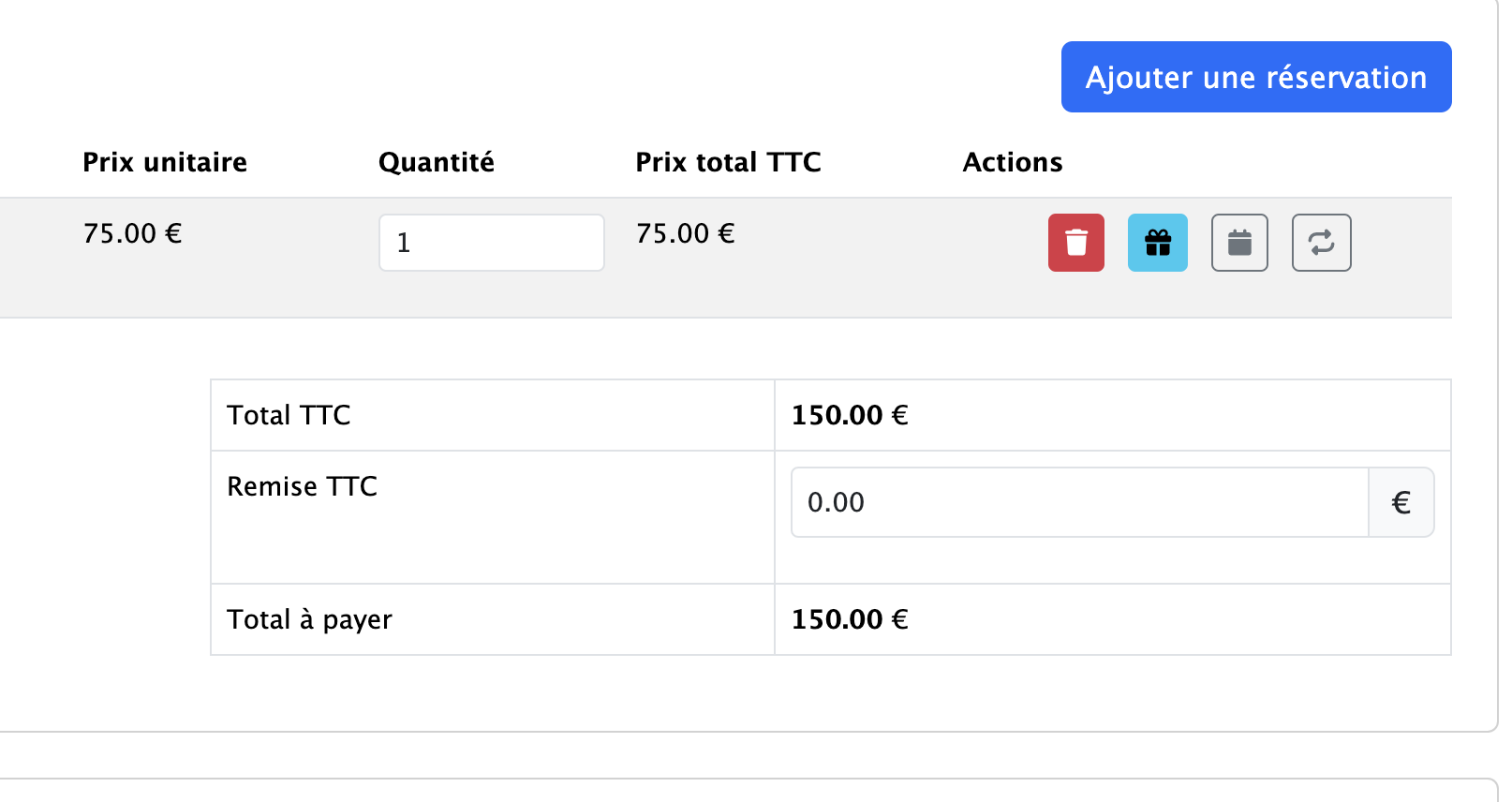Viewport: 1512px width, 802px height.
Task: Click the recurring arrows icon
Action: point(1321,243)
